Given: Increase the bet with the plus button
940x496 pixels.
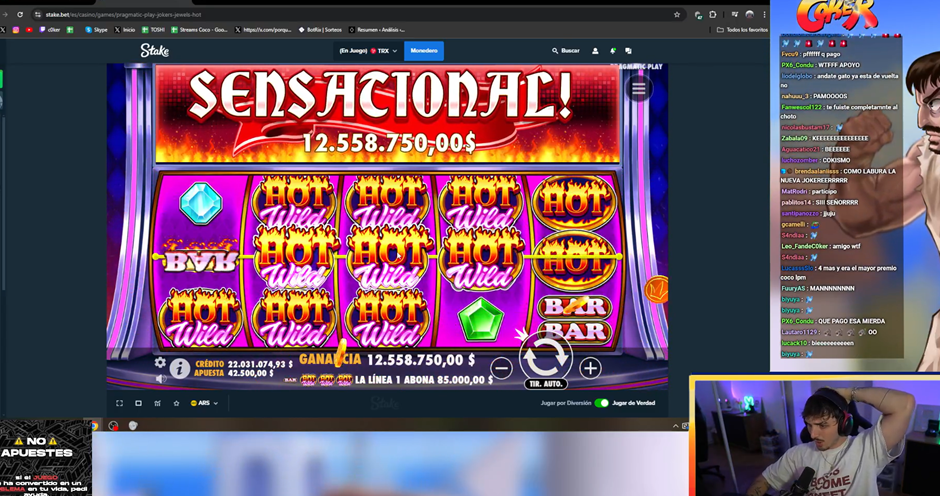Looking at the screenshot, I should point(590,368).
